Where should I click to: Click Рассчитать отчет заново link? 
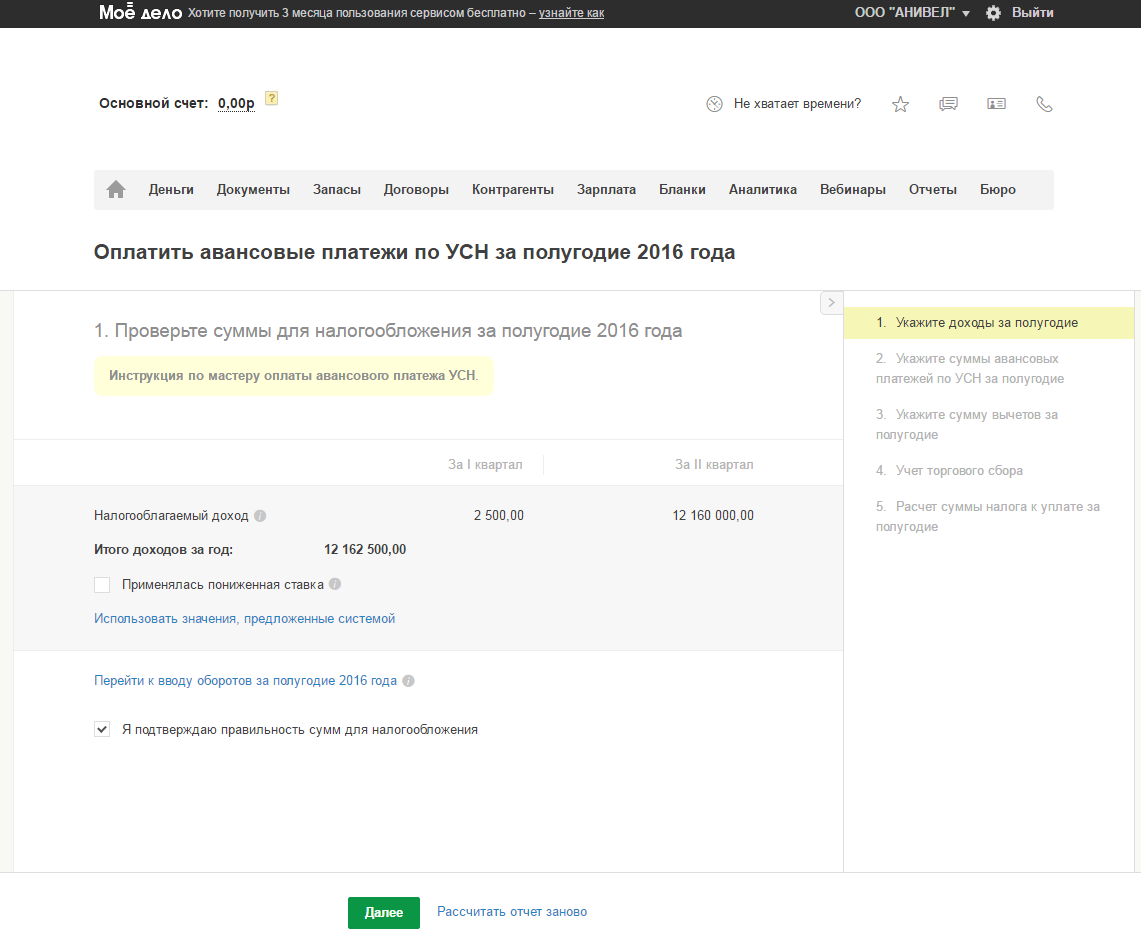tap(512, 912)
